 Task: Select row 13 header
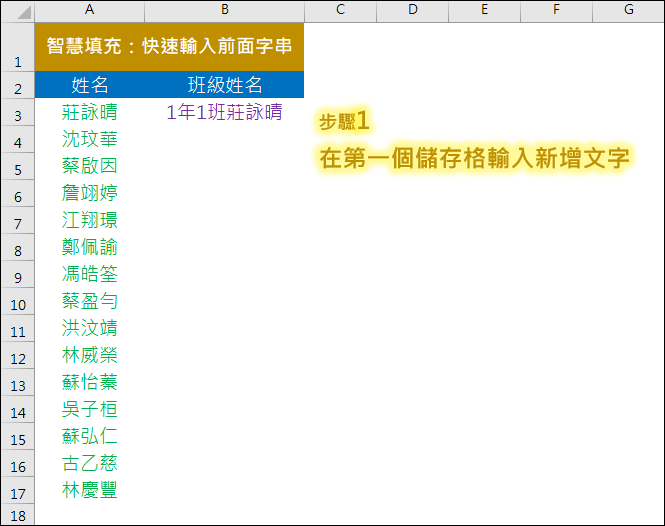point(18,382)
